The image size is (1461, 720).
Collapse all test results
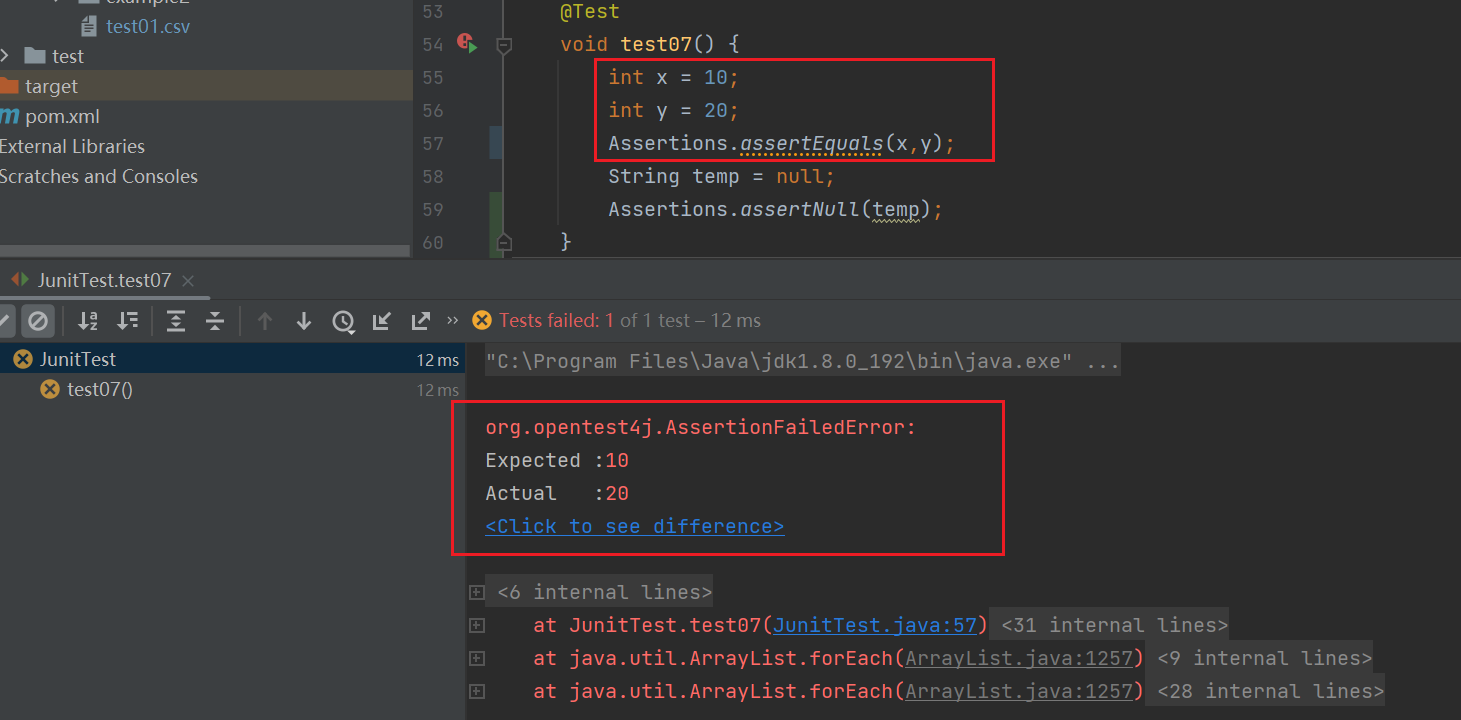(x=215, y=321)
